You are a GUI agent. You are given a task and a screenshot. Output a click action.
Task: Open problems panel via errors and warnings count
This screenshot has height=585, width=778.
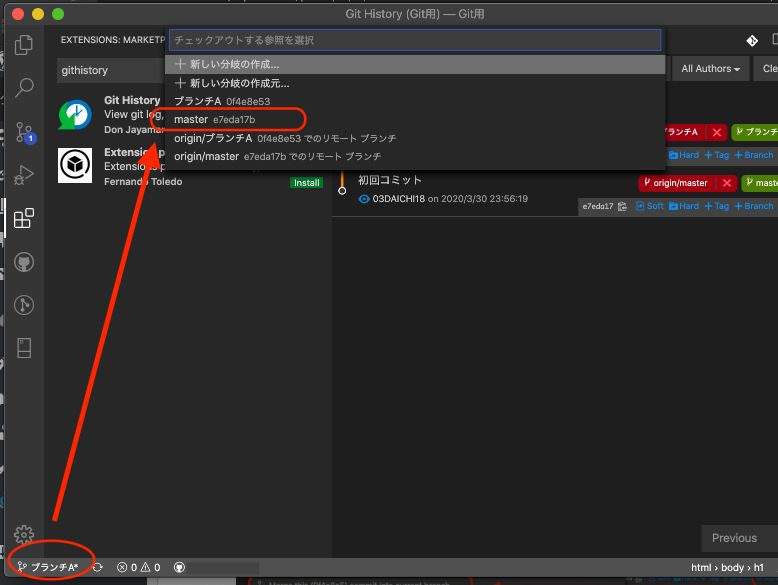tap(138, 567)
